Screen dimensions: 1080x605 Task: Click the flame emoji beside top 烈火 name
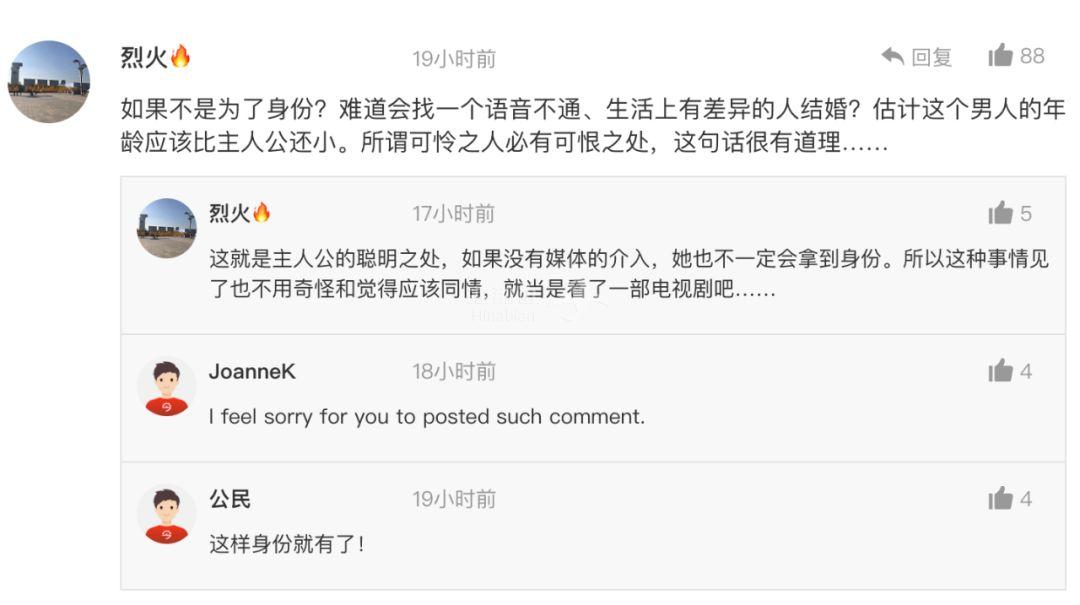click(x=180, y=56)
